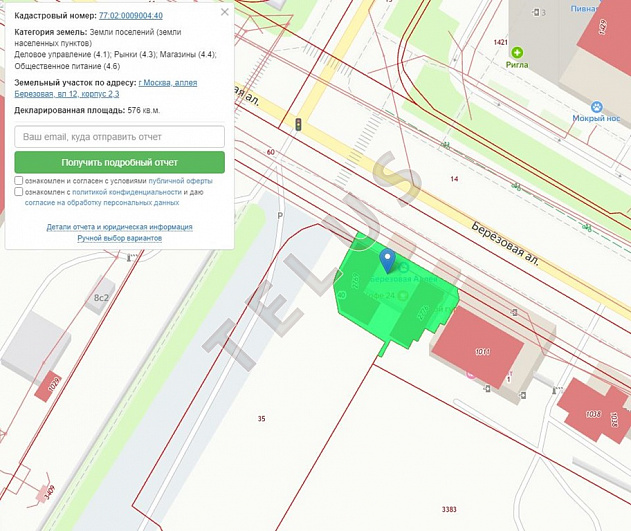The image size is (631, 531).
Task: Open 'публичной оферты' link
Action: click(x=181, y=181)
